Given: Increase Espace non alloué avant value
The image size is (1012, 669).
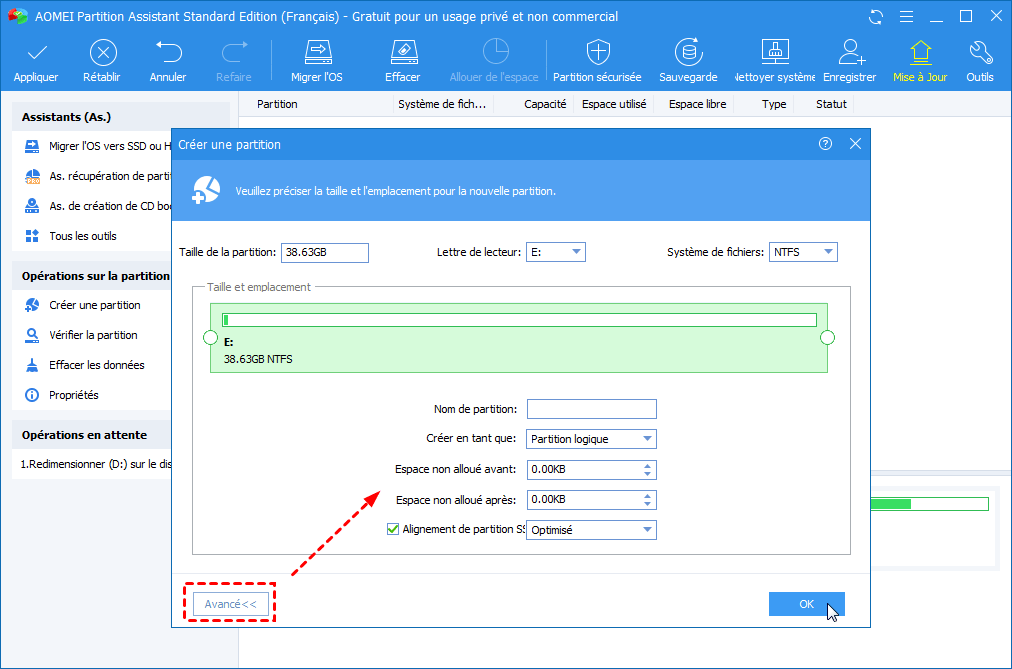Looking at the screenshot, I should click(647, 465).
